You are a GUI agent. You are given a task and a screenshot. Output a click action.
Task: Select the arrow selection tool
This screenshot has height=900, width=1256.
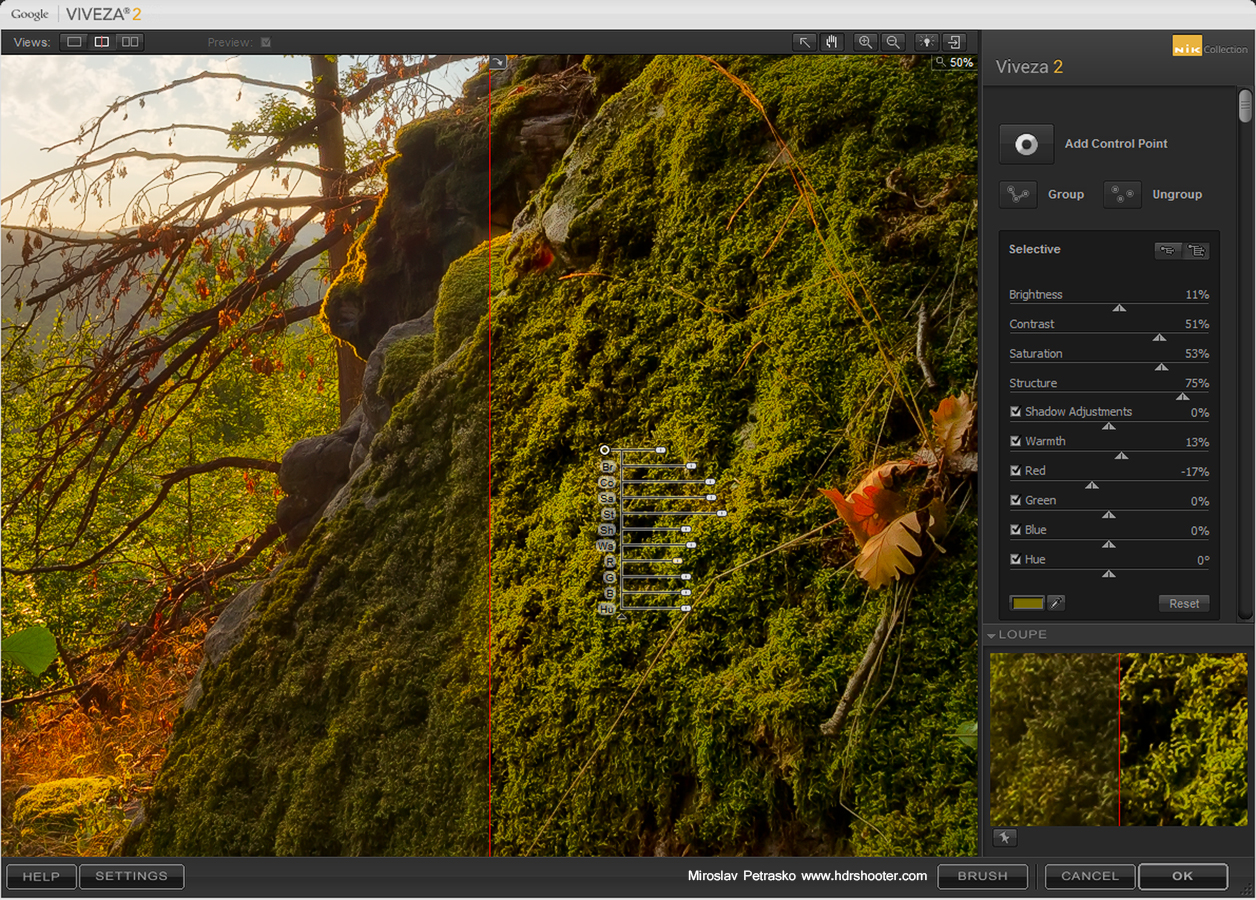pyautogui.click(x=804, y=42)
